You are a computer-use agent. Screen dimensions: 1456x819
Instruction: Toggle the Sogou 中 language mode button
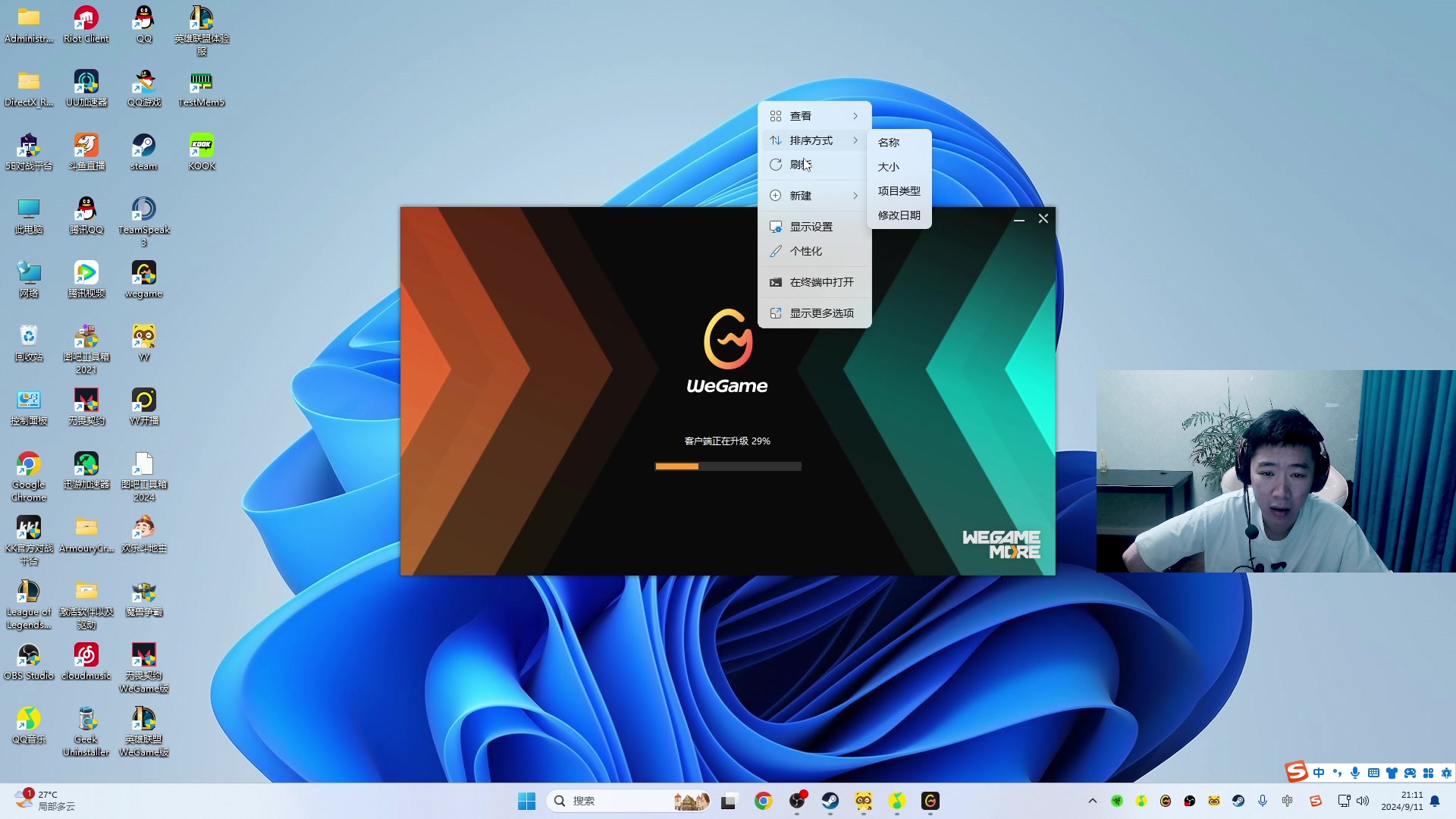click(1319, 773)
